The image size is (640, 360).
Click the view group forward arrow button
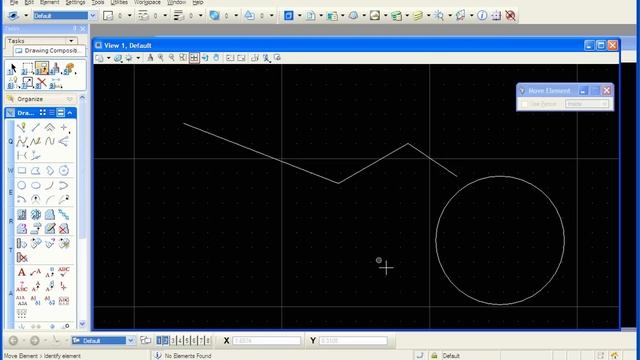point(35,340)
